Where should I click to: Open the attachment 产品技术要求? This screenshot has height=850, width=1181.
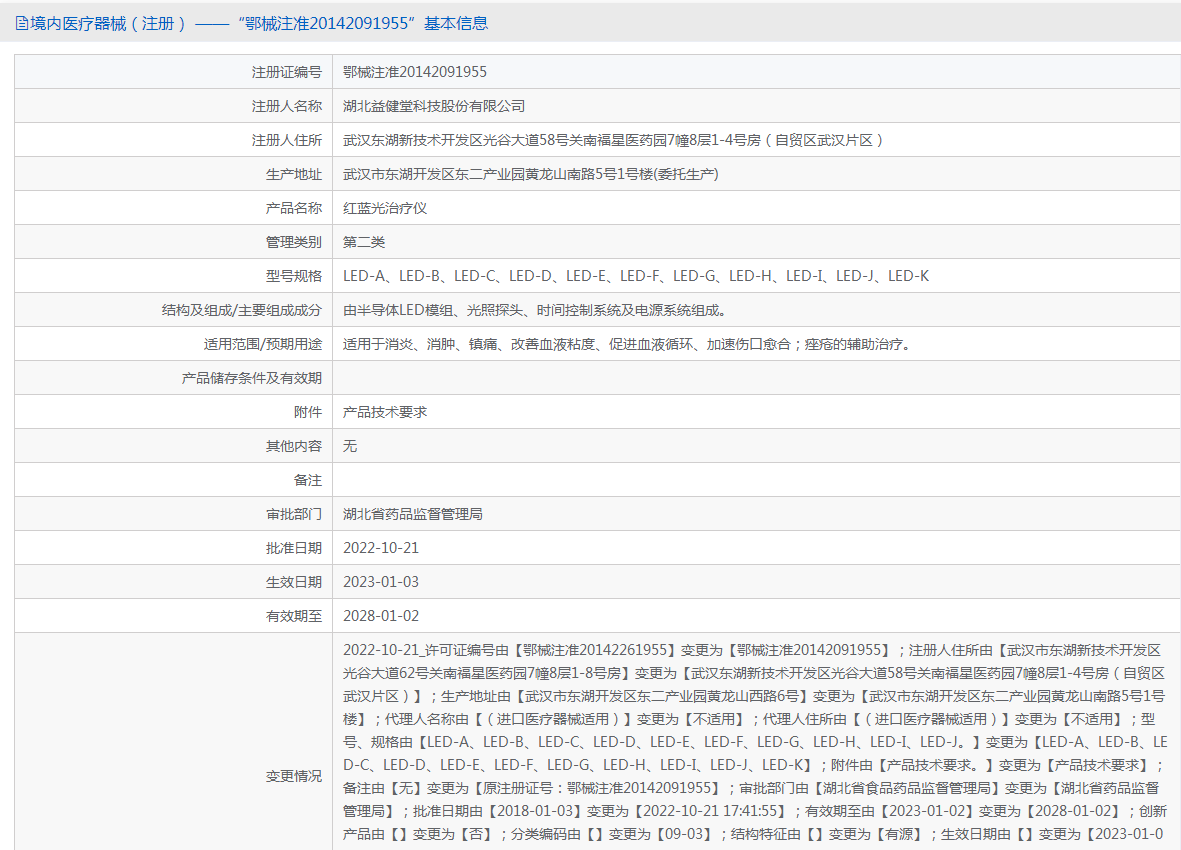pos(385,413)
